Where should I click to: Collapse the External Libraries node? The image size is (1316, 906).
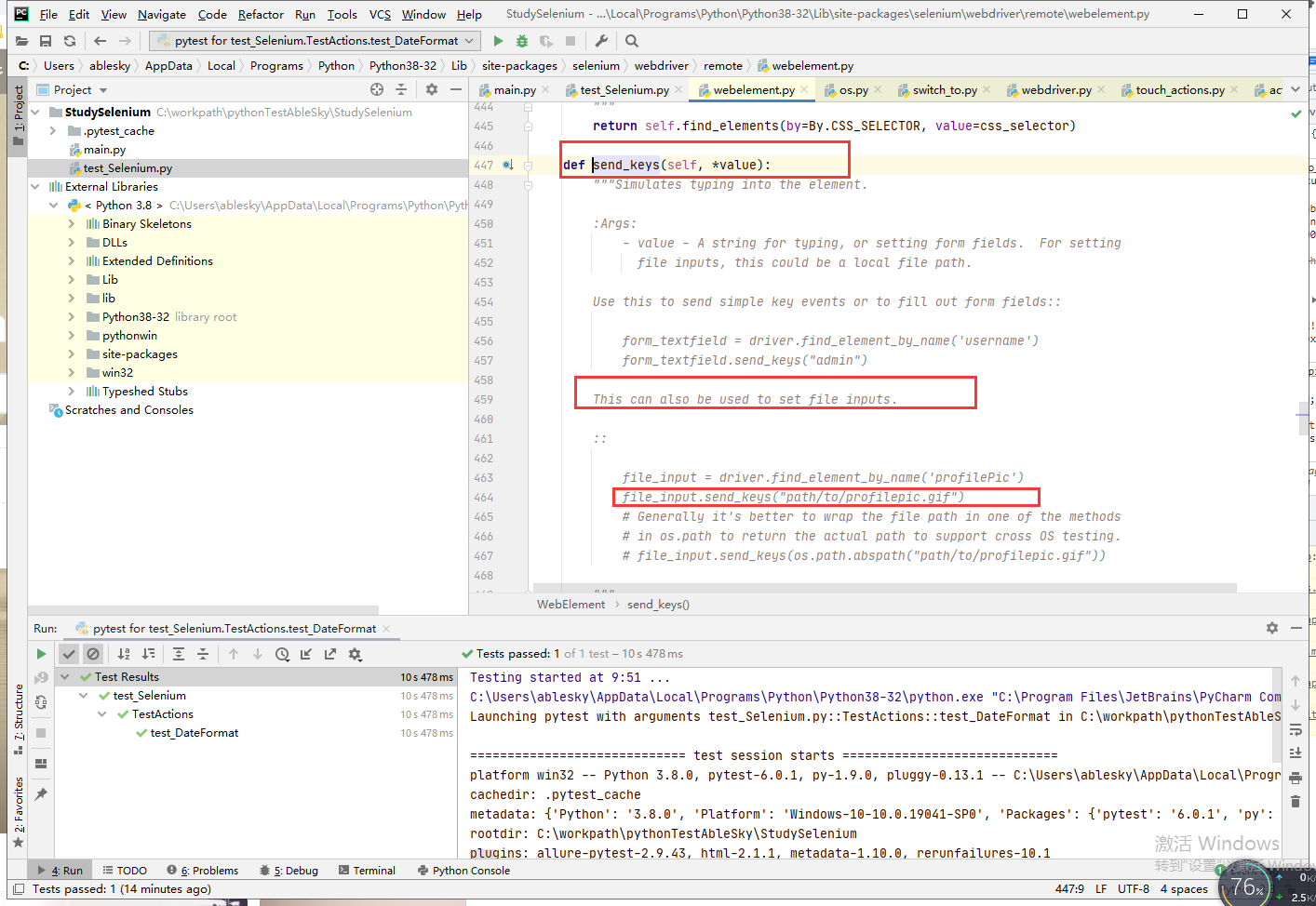coord(35,186)
